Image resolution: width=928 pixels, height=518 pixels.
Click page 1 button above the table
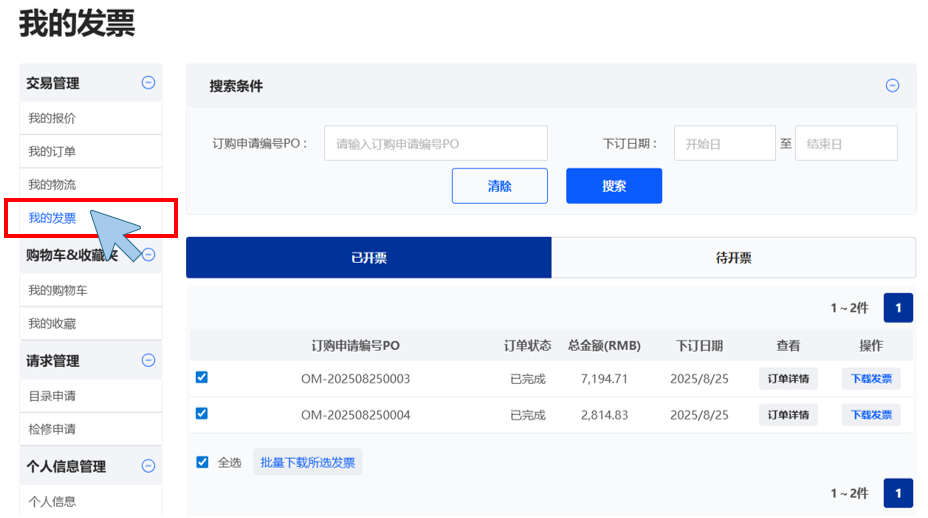pyautogui.click(x=898, y=308)
